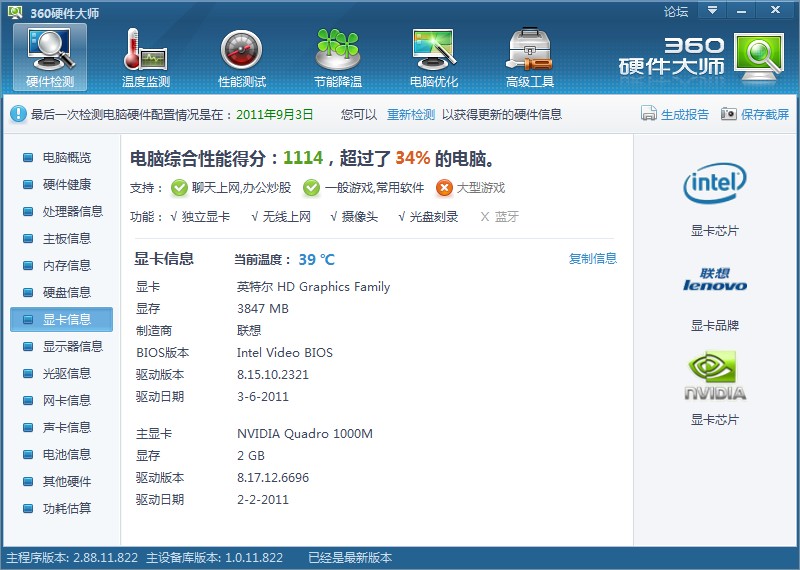Click the 制造商 联想 value
Image resolution: width=800 pixels, height=570 pixels.
pyautogui.click(x=249, y=331)
